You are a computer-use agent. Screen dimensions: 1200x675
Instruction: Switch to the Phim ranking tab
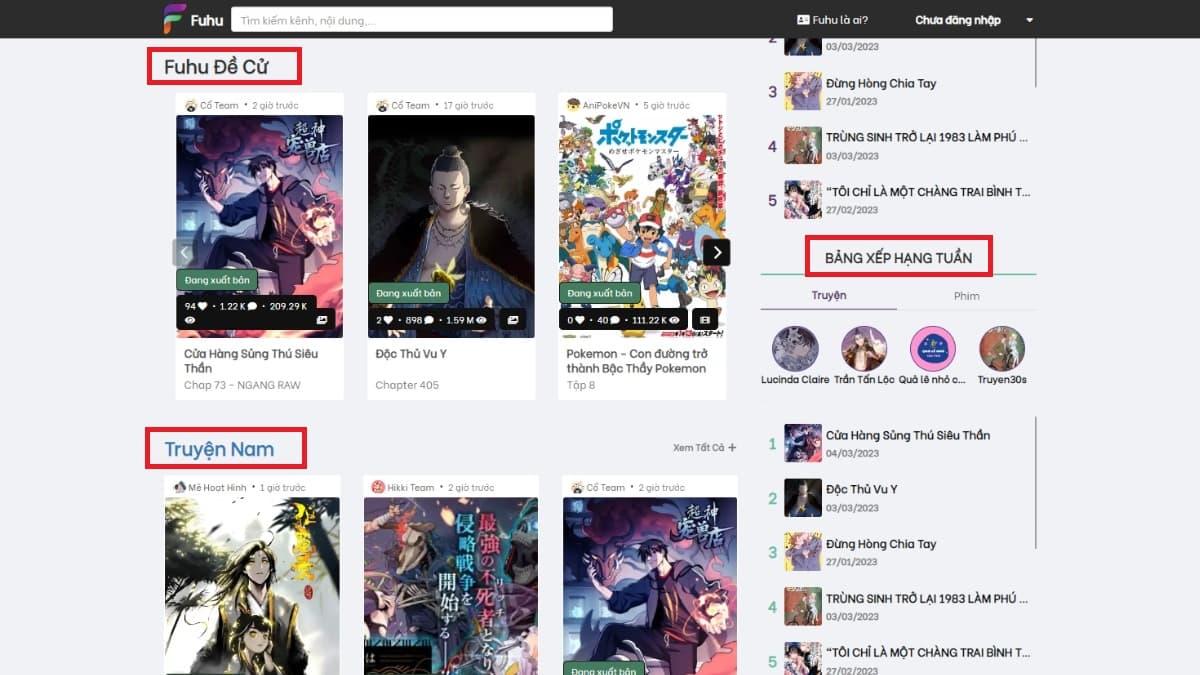point(966,295)
